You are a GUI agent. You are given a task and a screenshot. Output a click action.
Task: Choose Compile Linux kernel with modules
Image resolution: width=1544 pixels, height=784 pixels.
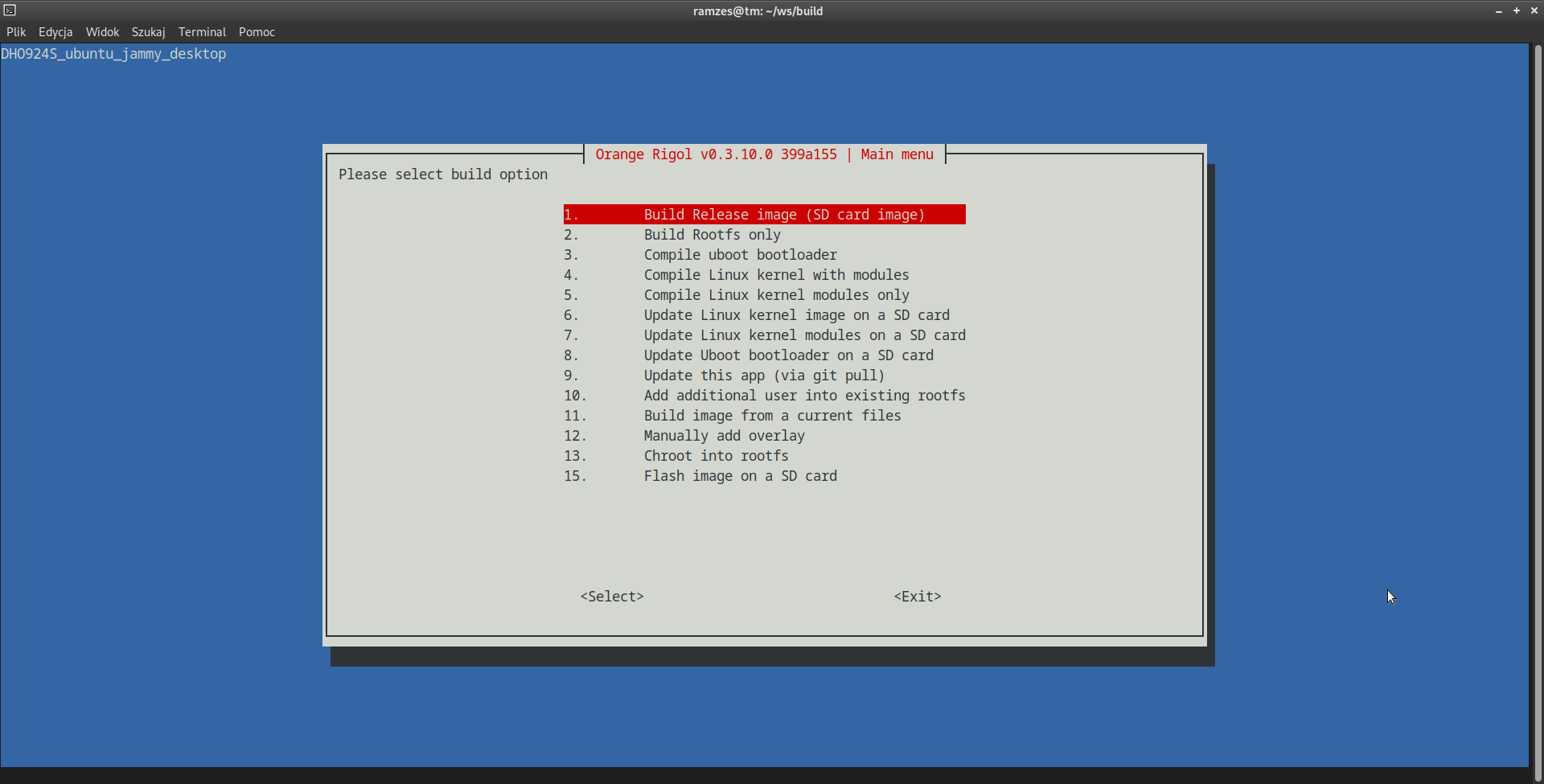(765, 275)
